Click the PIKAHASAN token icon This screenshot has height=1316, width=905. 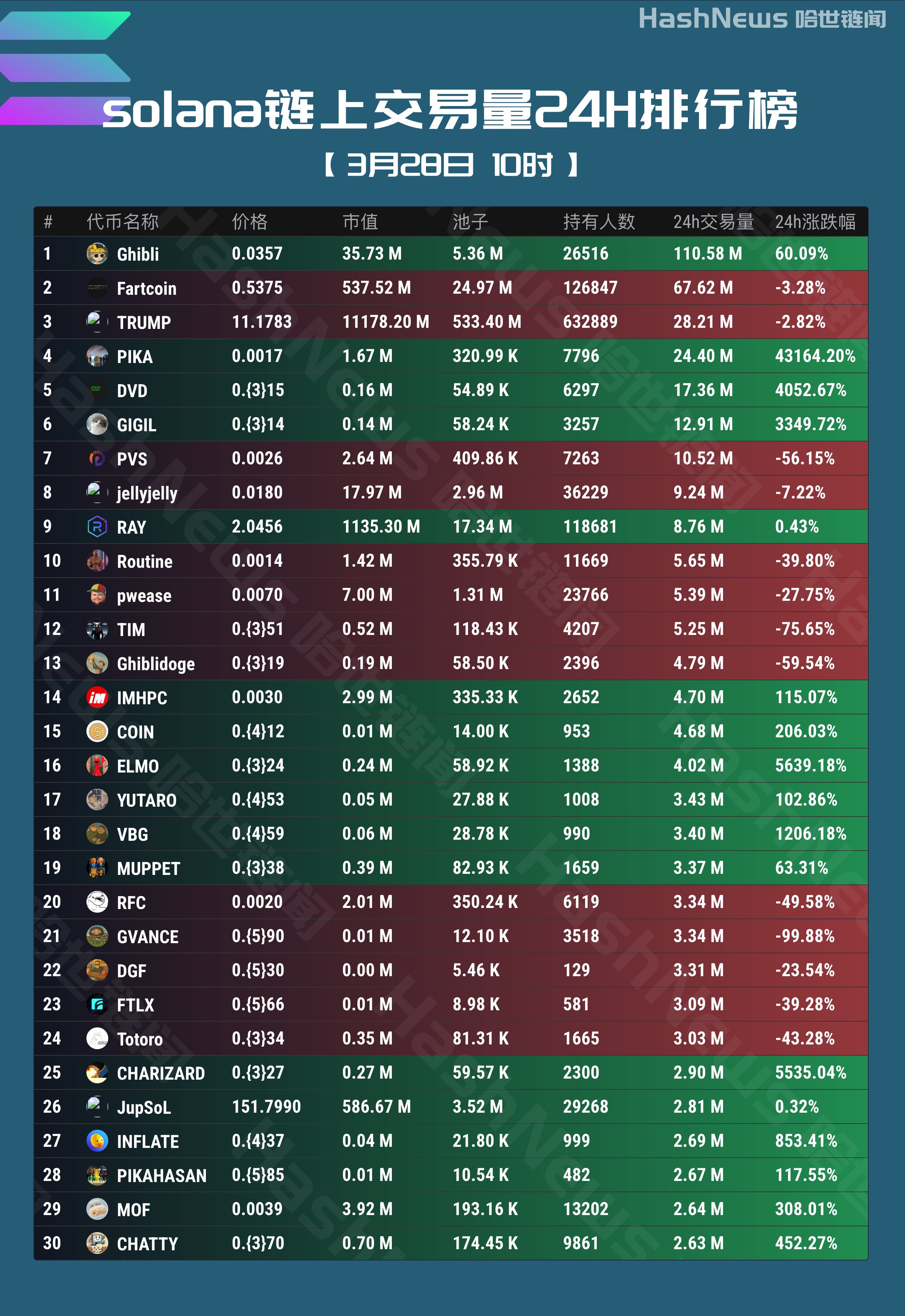(97, 1175)
